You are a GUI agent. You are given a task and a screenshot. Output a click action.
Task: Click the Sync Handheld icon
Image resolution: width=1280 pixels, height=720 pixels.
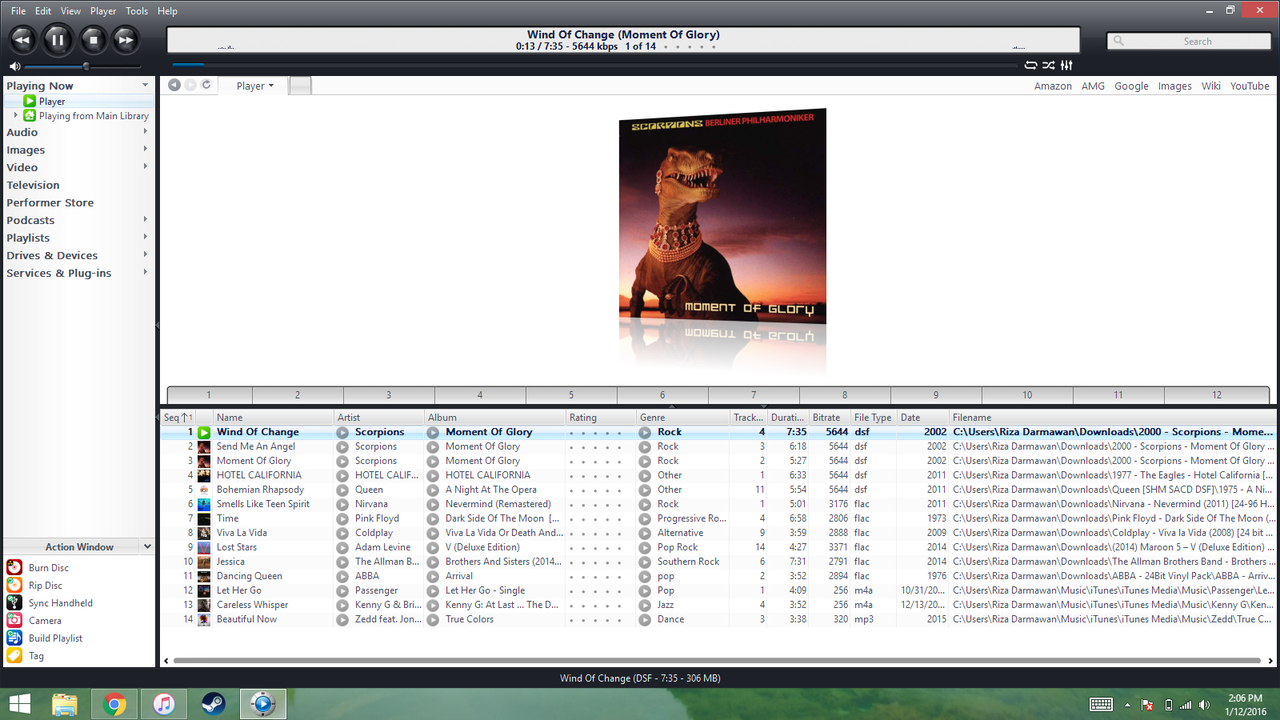pos(14,603)
